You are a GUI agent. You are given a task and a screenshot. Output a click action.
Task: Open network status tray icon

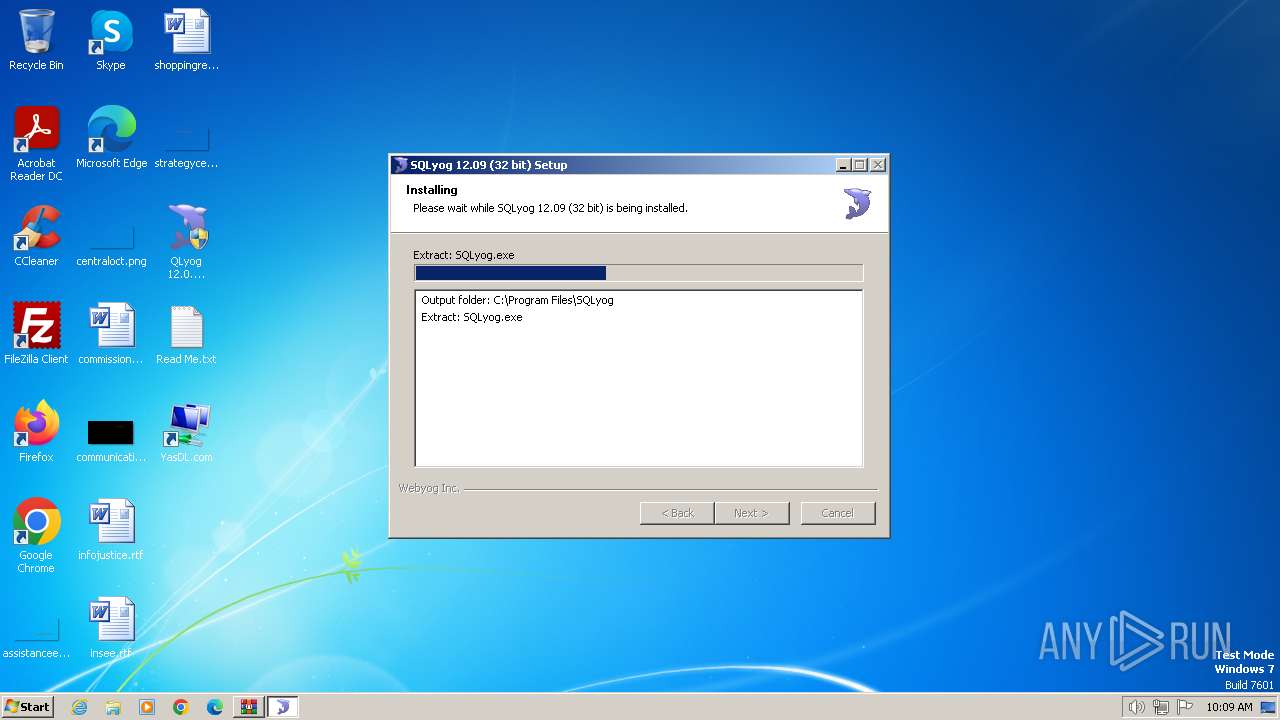click(1161, 707)
